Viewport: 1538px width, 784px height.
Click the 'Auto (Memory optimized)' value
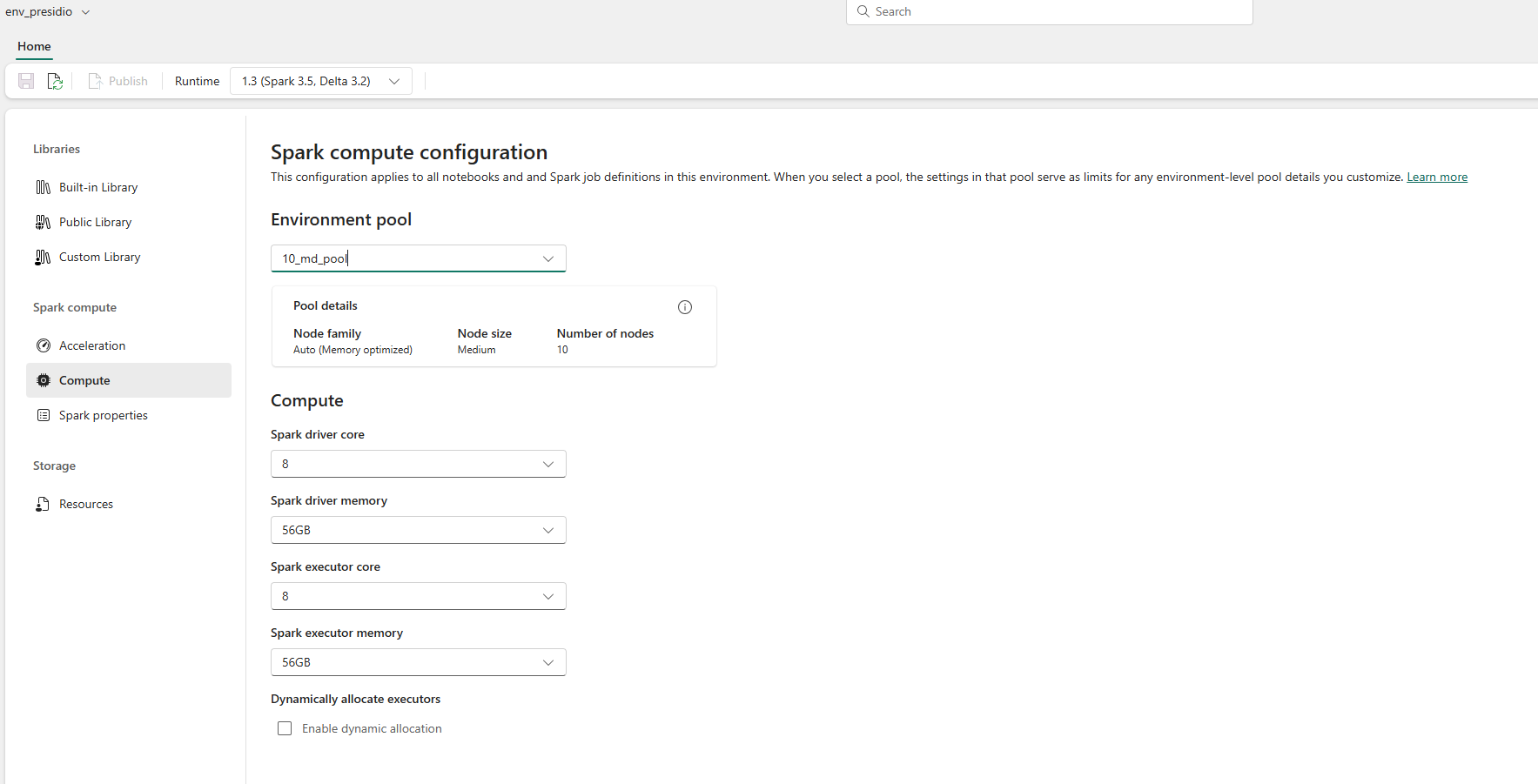tap(353, 350)
